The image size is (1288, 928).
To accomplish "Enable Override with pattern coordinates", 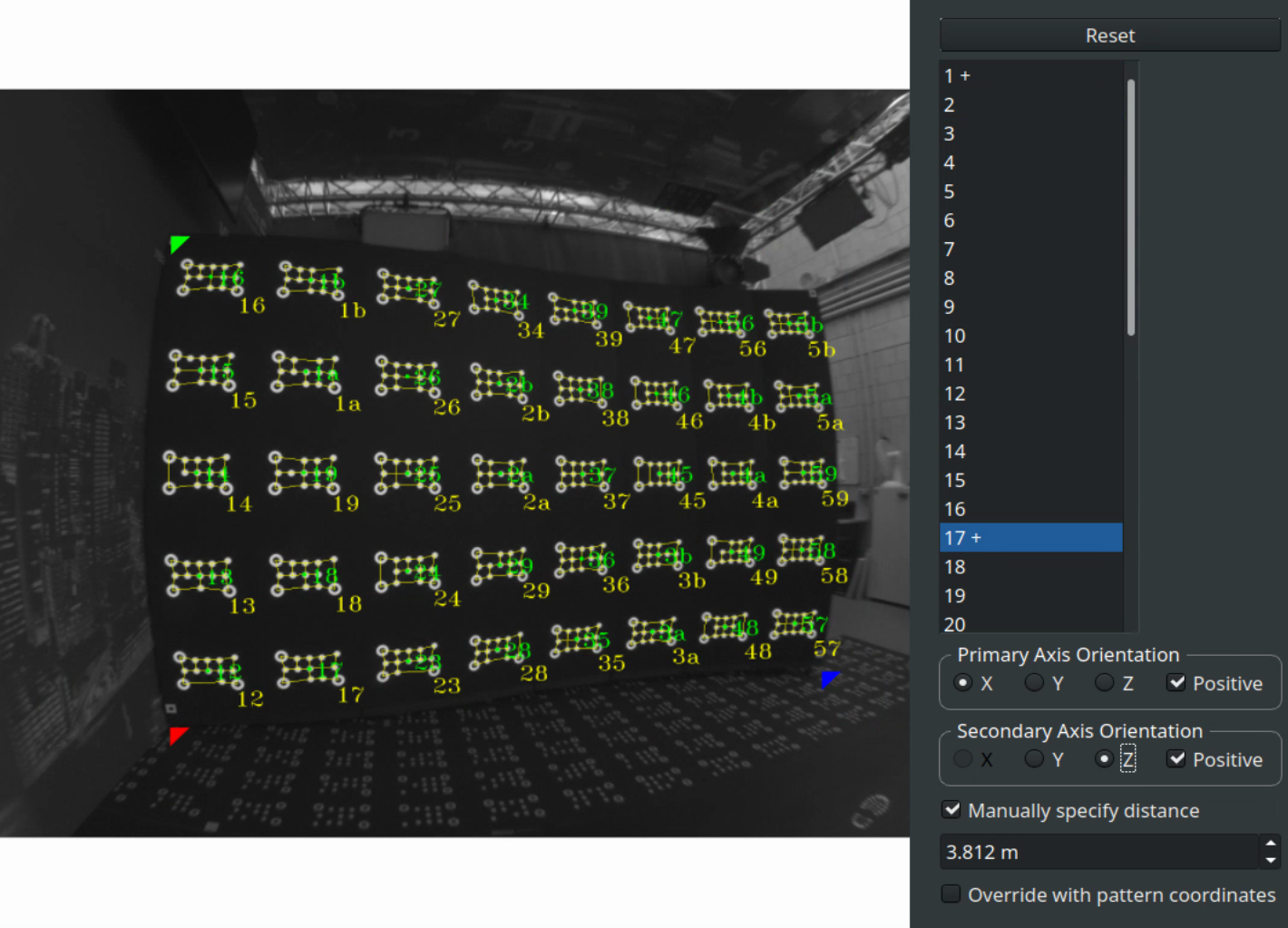I will click(x=951, y=894).
